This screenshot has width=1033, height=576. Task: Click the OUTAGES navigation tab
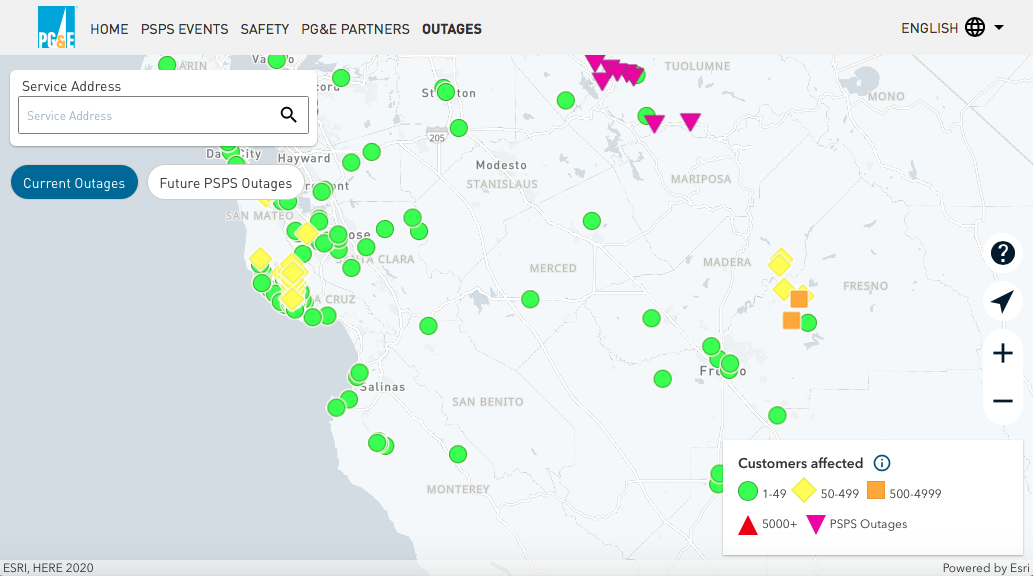coord(451,29)
